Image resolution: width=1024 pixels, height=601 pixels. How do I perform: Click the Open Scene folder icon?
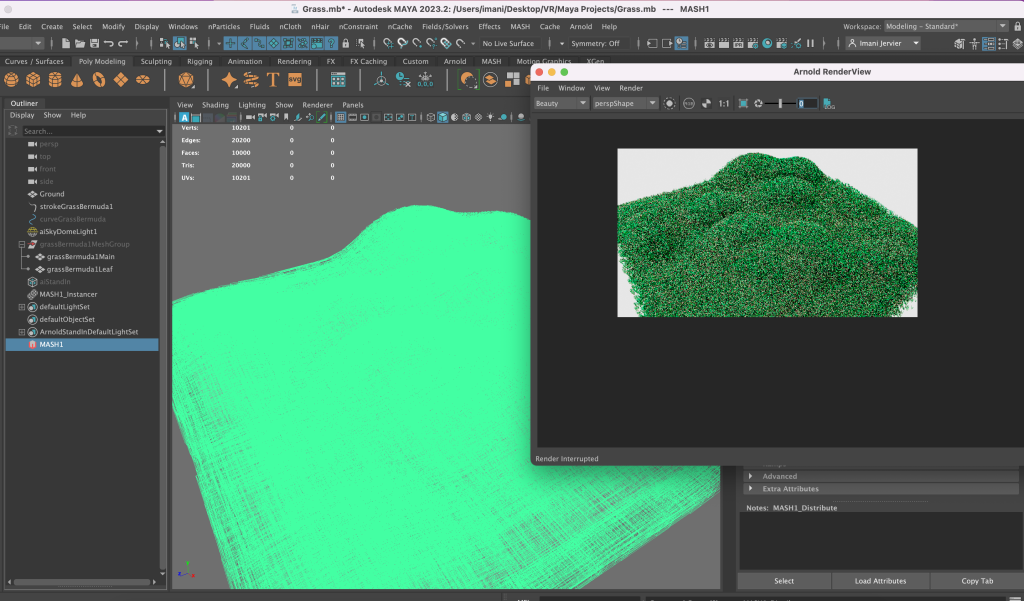click(x=80, y=43)
